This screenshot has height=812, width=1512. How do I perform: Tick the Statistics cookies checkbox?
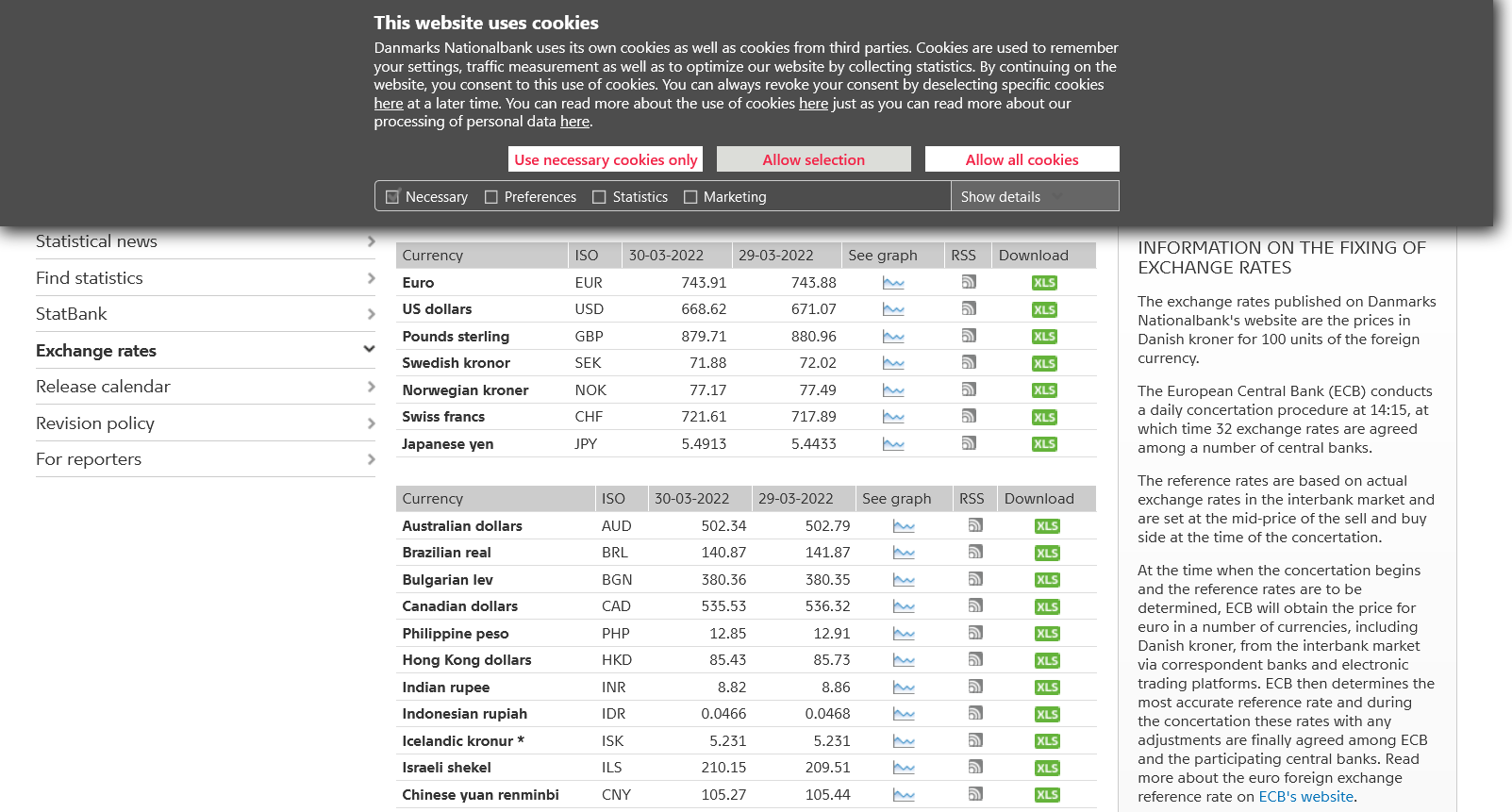tap(599, 197)
